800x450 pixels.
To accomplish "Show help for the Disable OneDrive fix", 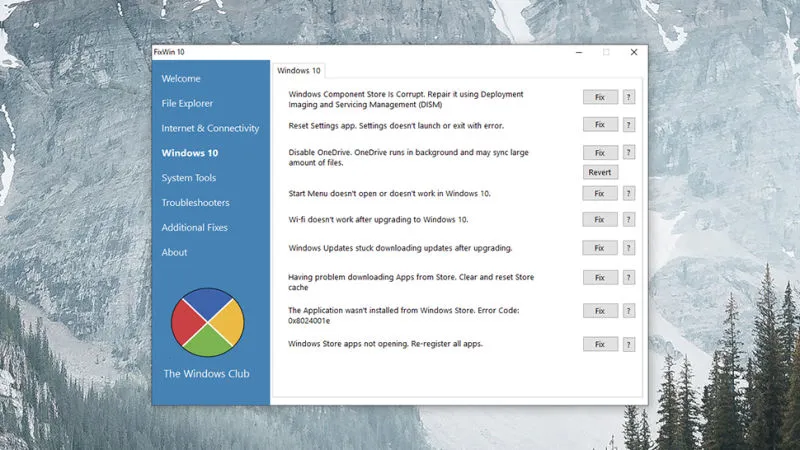I will [628, 153].
